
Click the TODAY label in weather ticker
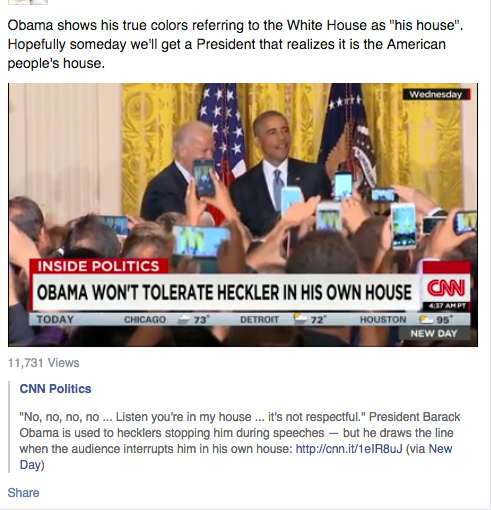55,319
